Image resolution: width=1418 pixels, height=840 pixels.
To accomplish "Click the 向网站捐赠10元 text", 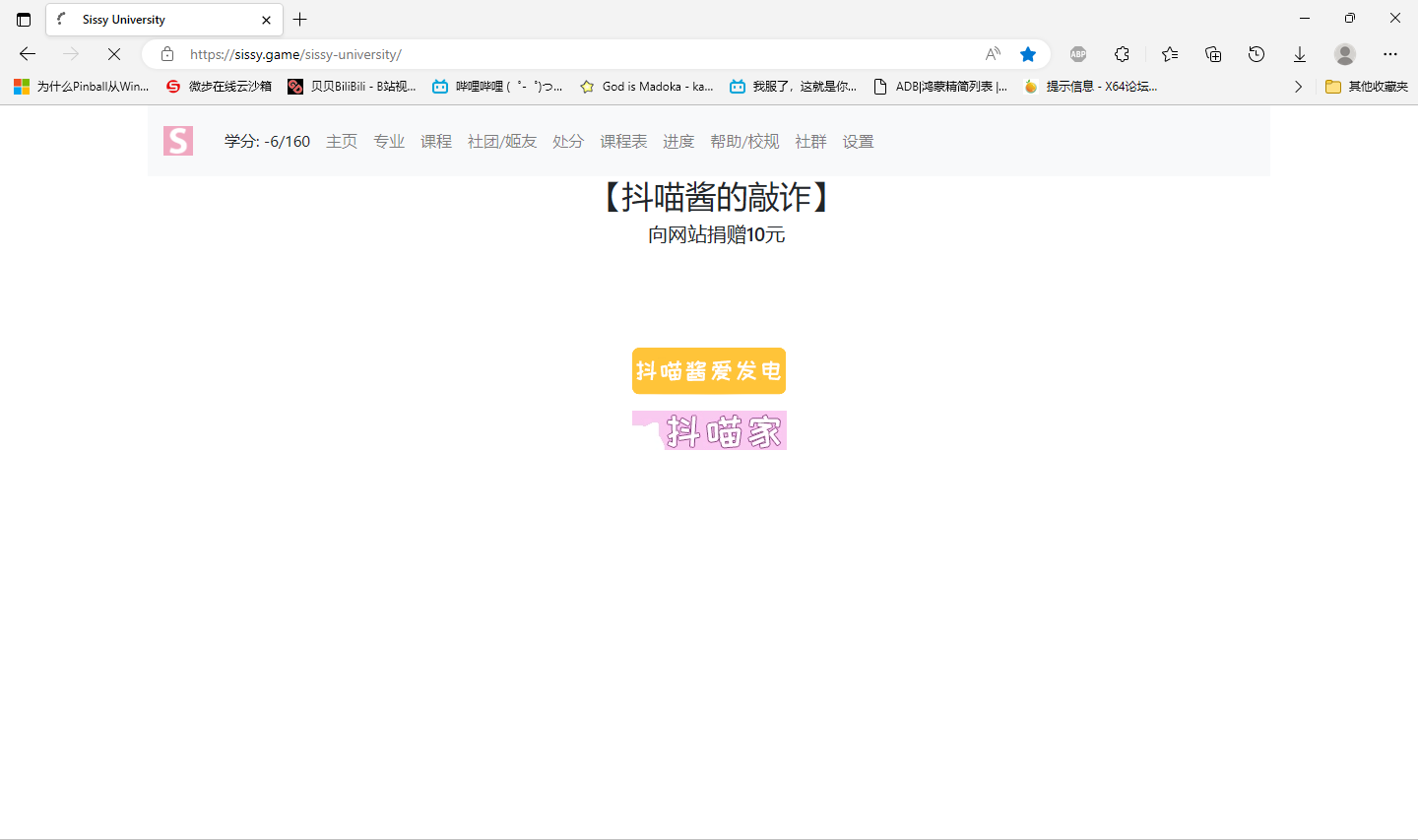I will 716,234.
